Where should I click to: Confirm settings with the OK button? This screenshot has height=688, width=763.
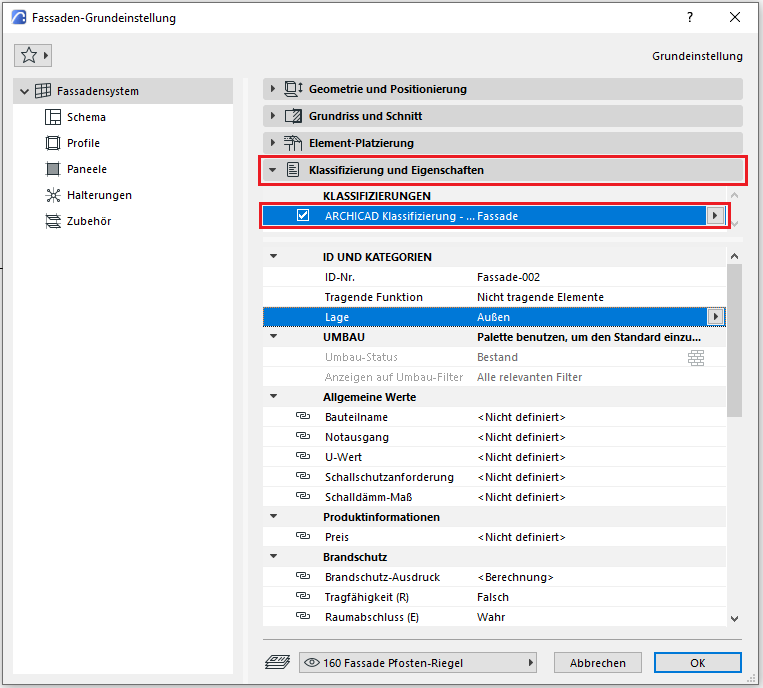tap(697, 663)
